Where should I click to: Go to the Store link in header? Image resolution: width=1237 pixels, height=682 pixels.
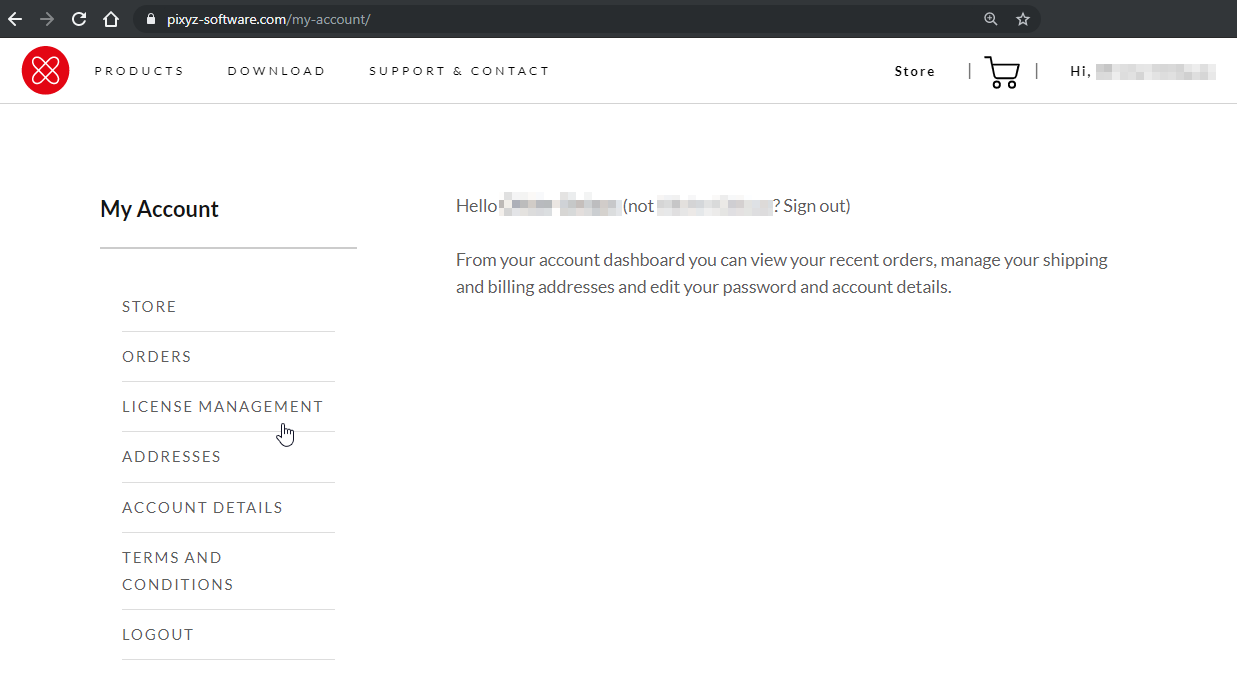click(x=914, y=72)
